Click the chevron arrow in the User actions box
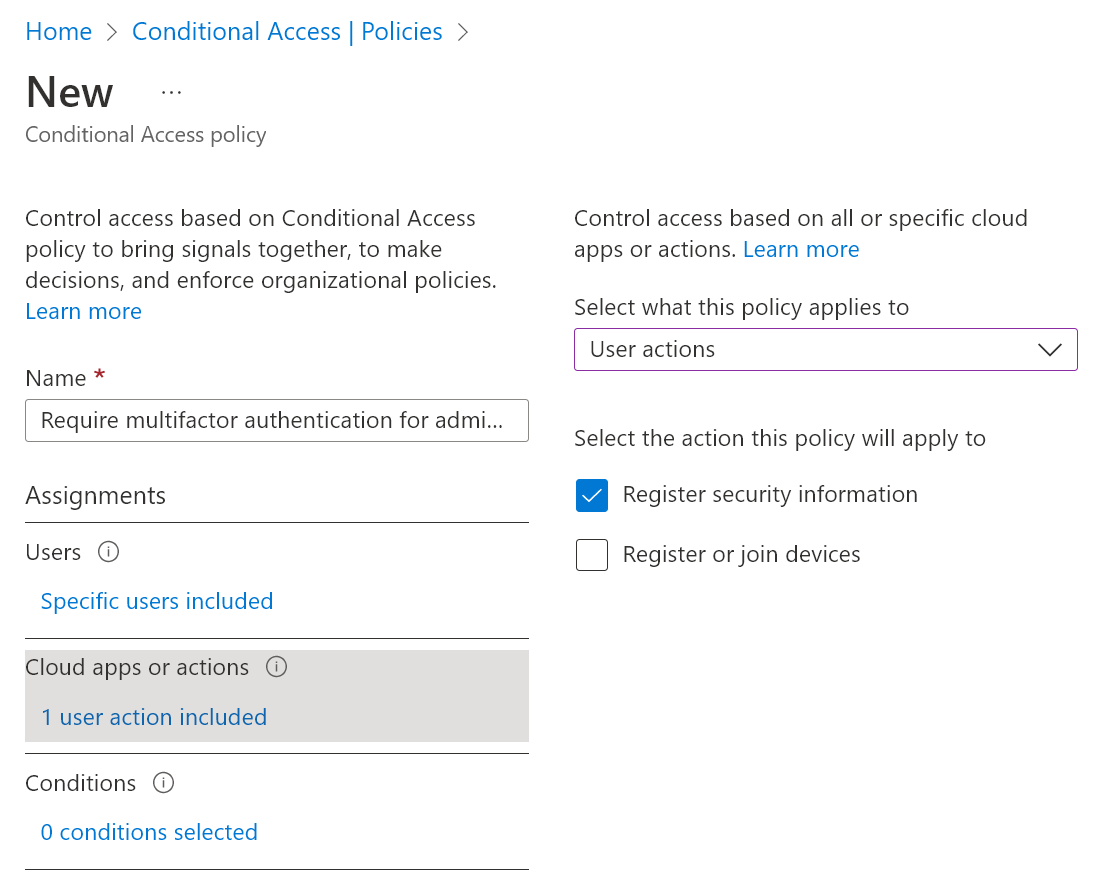This screenshot has width=1100, height=870. coord(1049,350)
